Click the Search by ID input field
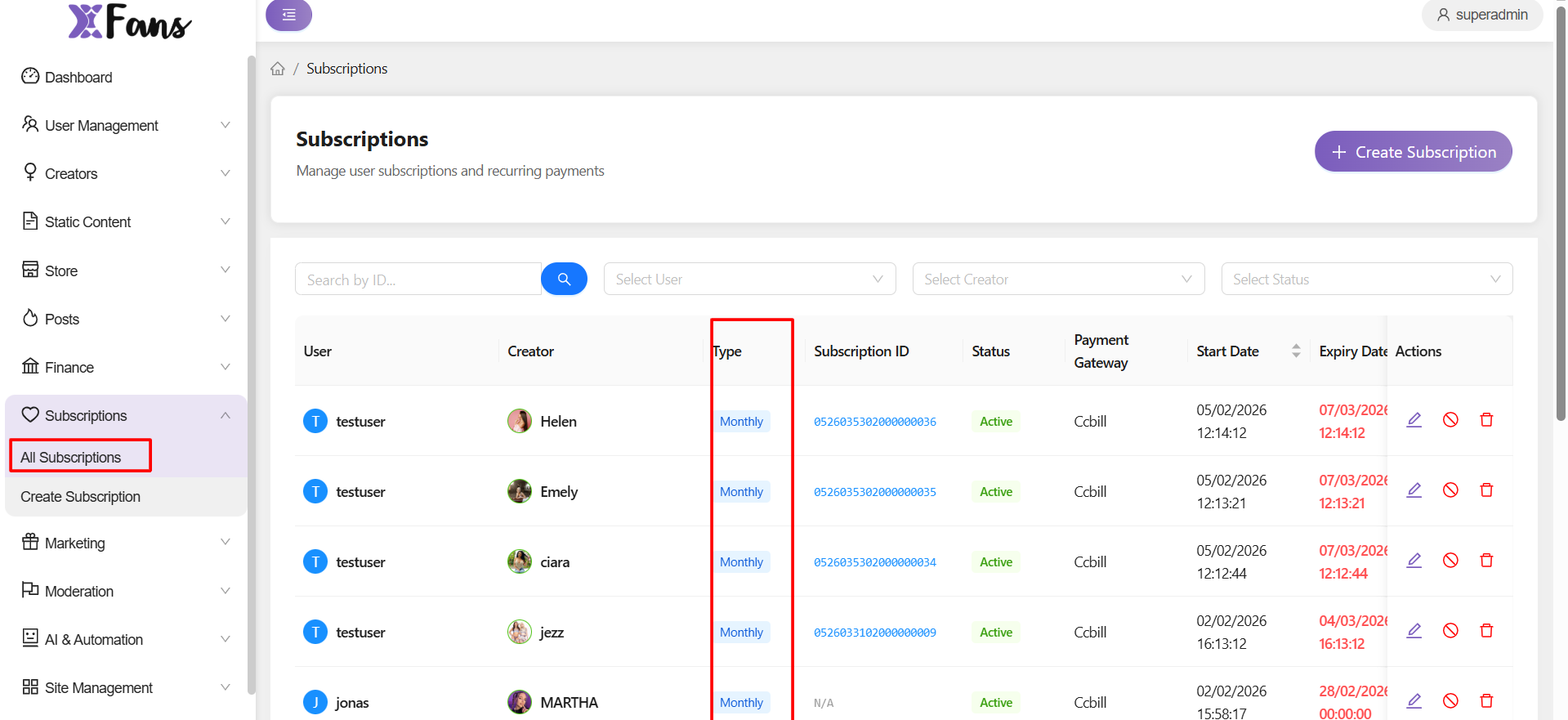This screenshot has width=1568, height=720. point(418,280)
